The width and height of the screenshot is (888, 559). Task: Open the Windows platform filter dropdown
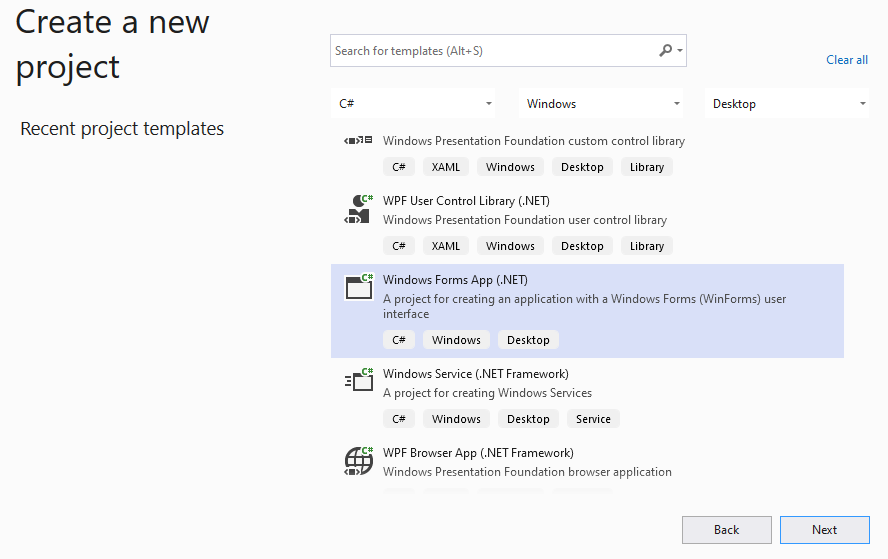coord(600,104)
